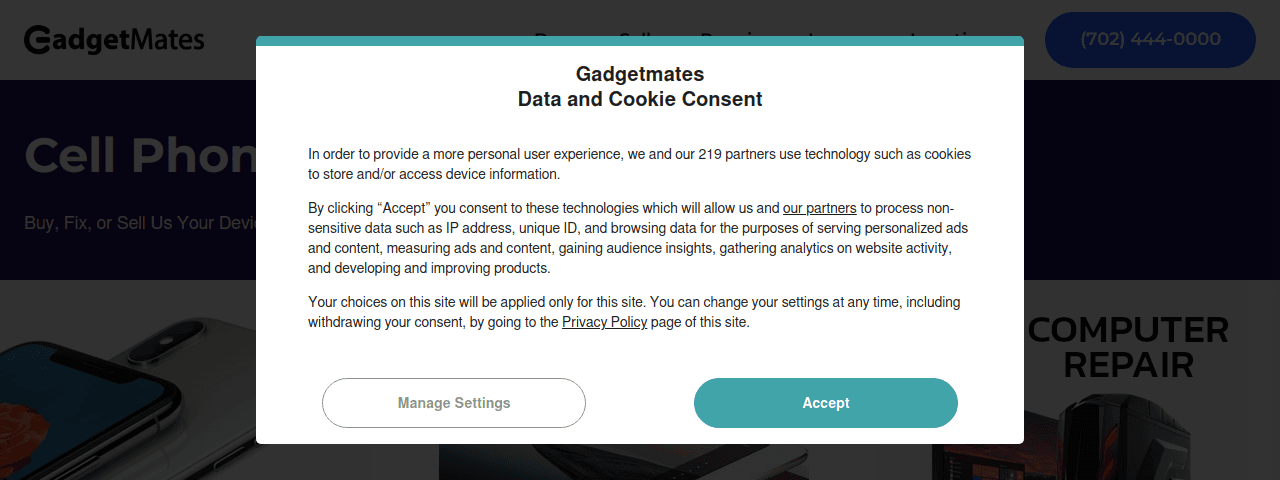Viewport: 1280px width, 480px height.
Task: Click the teal bar atop the consent dialog
Action: tap(640, 41)
